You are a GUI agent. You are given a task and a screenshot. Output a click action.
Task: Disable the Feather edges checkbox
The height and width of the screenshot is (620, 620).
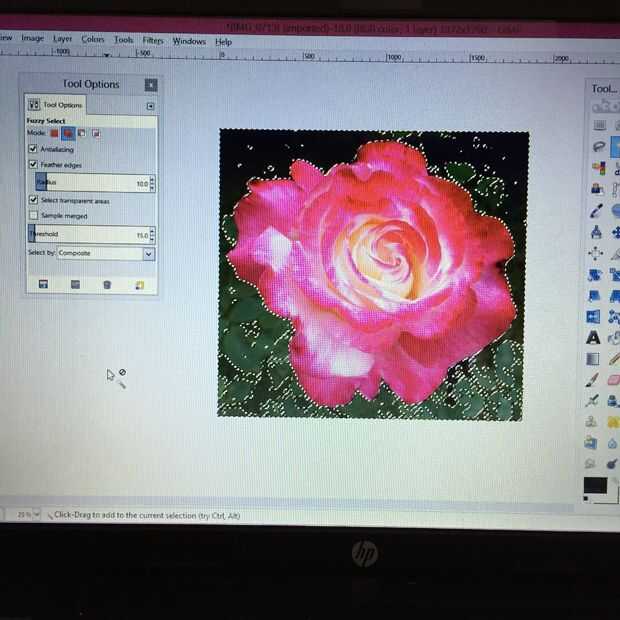[33, 164]
